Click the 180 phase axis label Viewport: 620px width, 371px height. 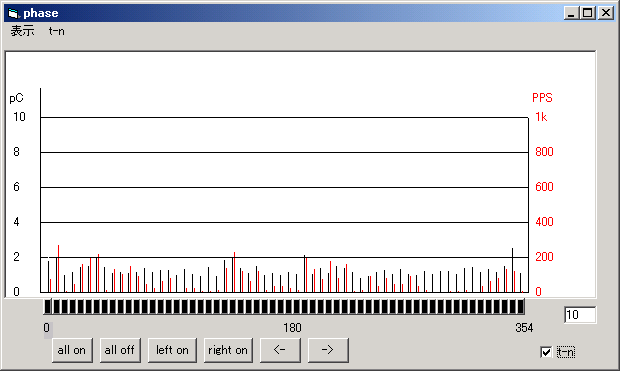coord(292,328)
